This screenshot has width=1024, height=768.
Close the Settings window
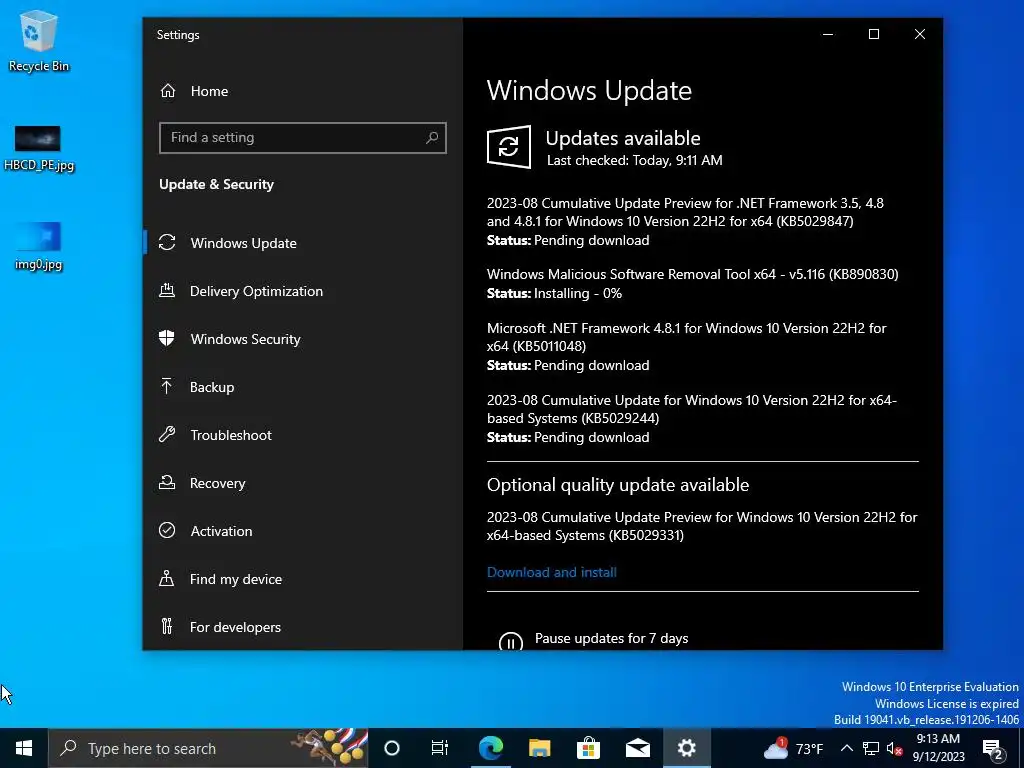coord(920,34)
